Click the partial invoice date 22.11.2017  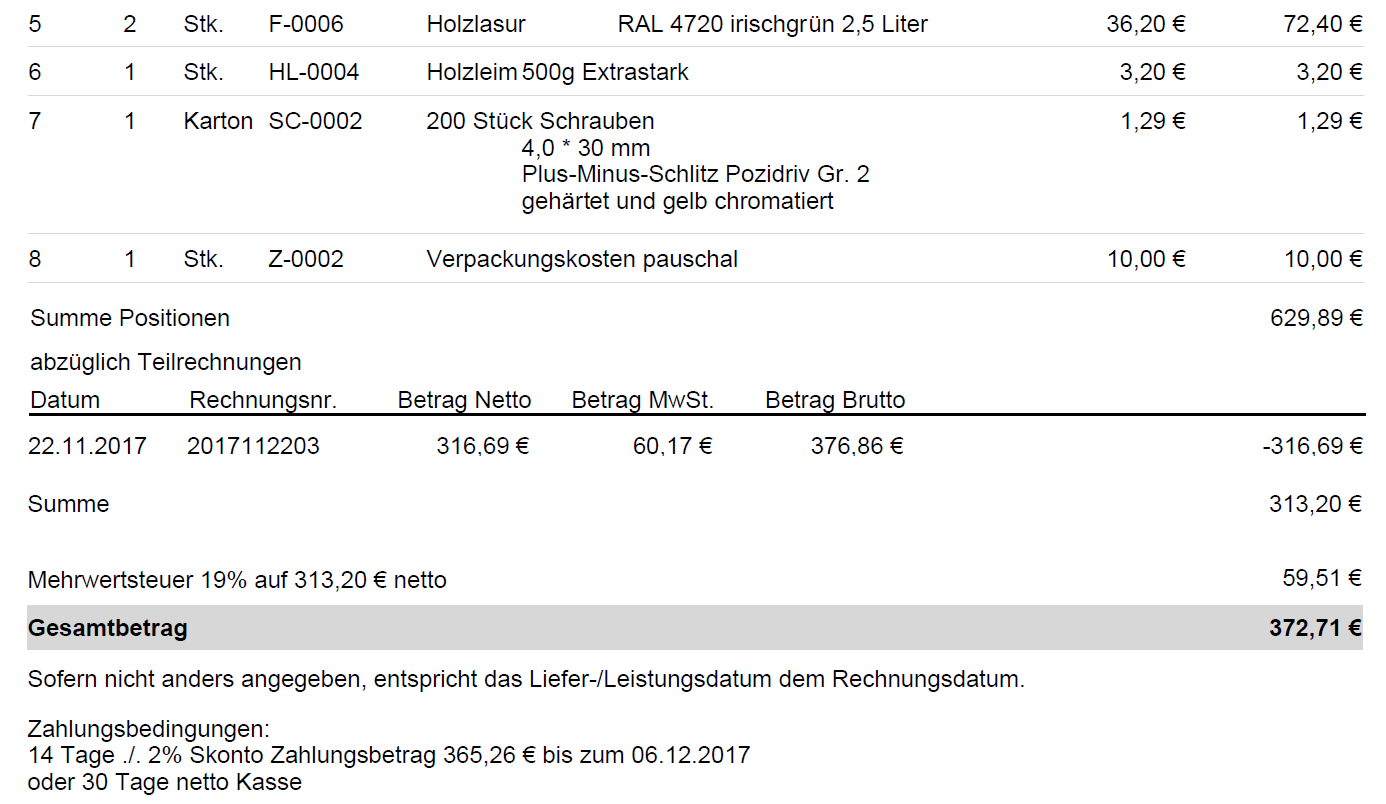tap(87, 446)
